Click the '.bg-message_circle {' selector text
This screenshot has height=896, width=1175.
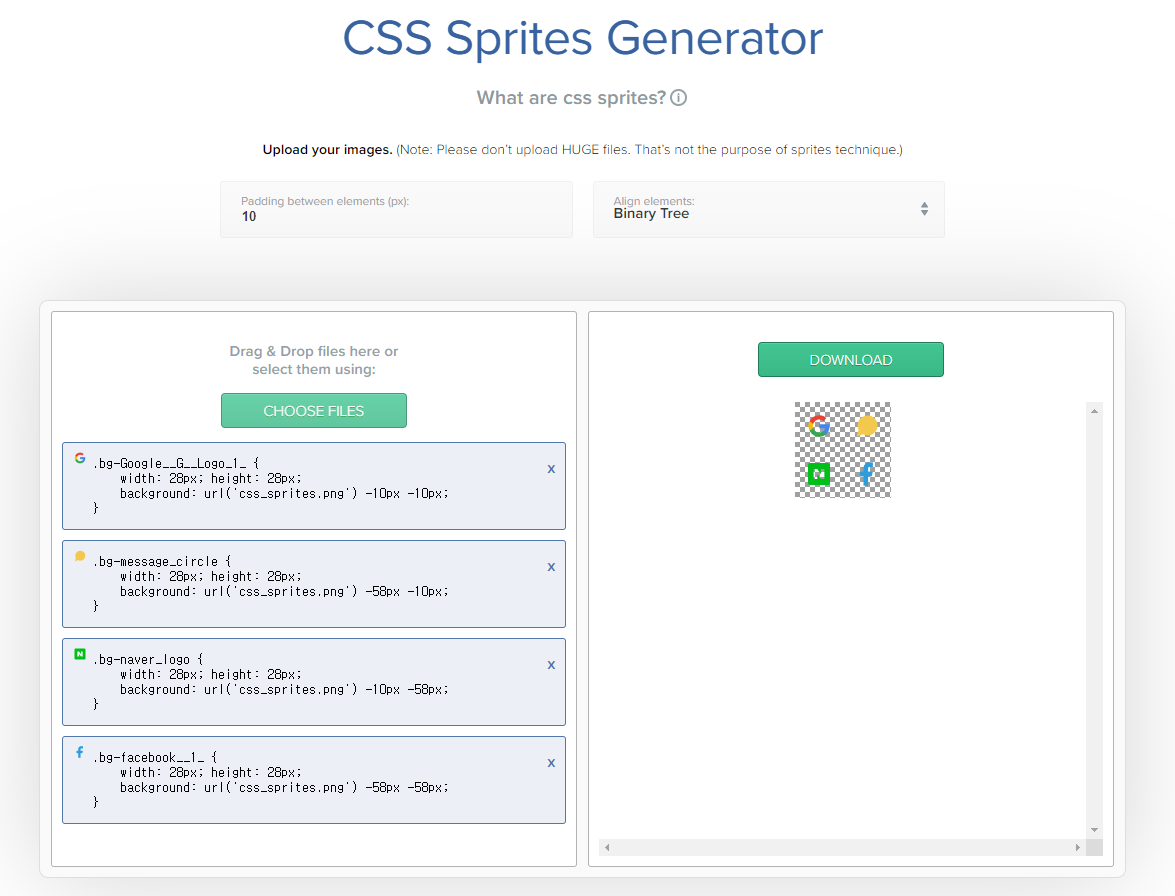tap(163, 562)
